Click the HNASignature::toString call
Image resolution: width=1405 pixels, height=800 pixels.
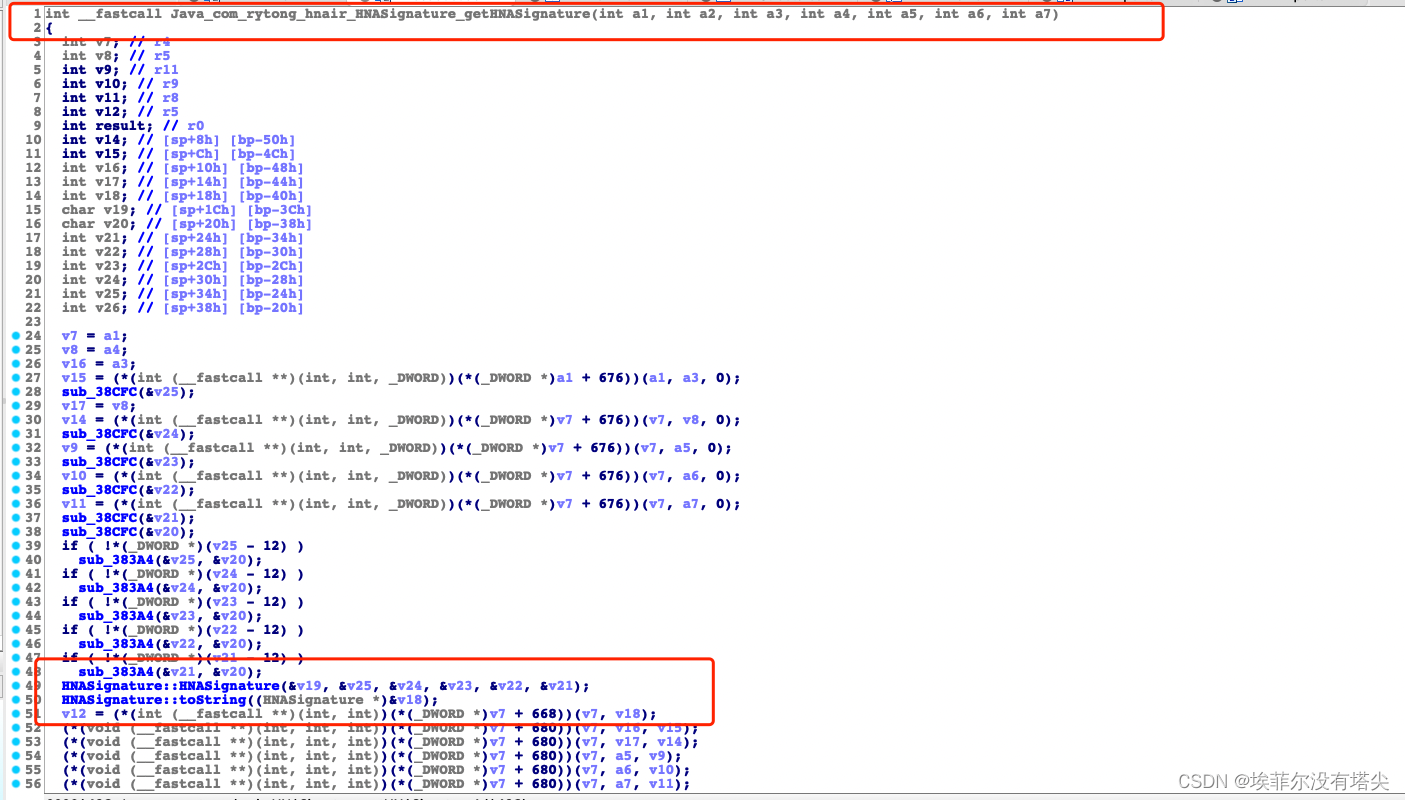click(x=250, y=700)
